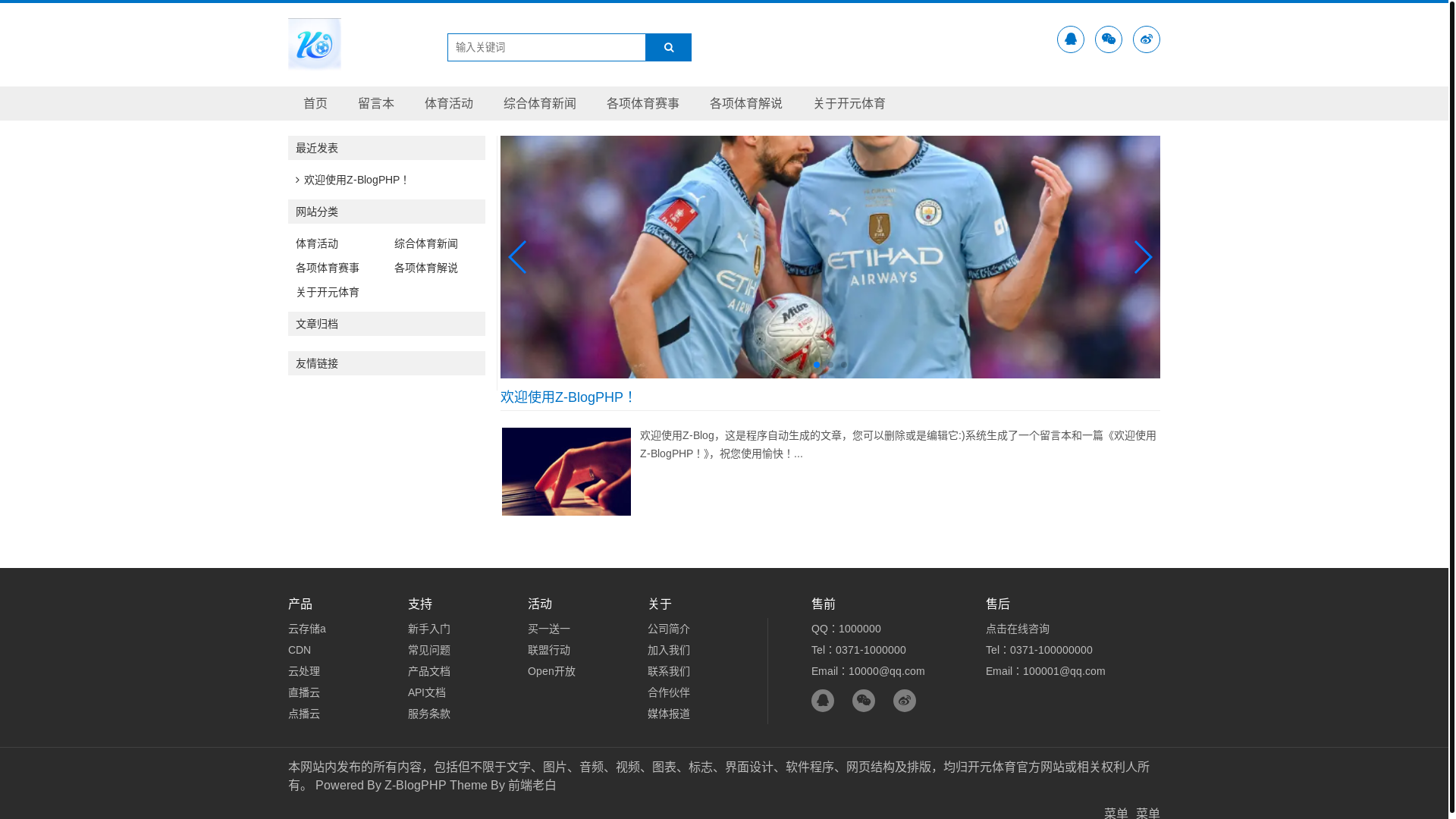
Task: Select sidebar category 各项体育赛事
Action: (x=328, y=268)
